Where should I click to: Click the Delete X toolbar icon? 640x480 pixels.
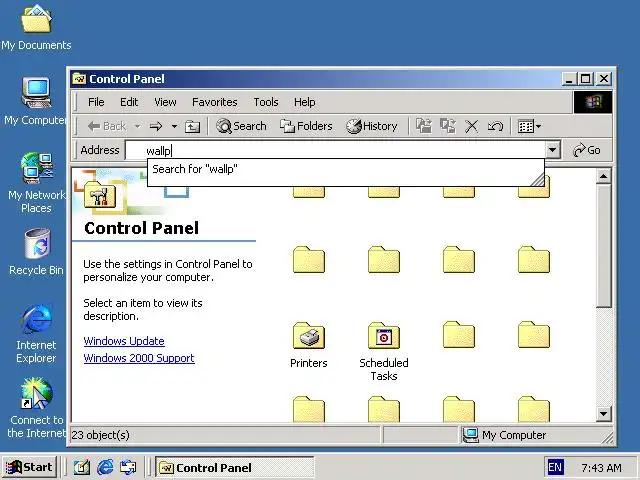[x=471, y=126]
